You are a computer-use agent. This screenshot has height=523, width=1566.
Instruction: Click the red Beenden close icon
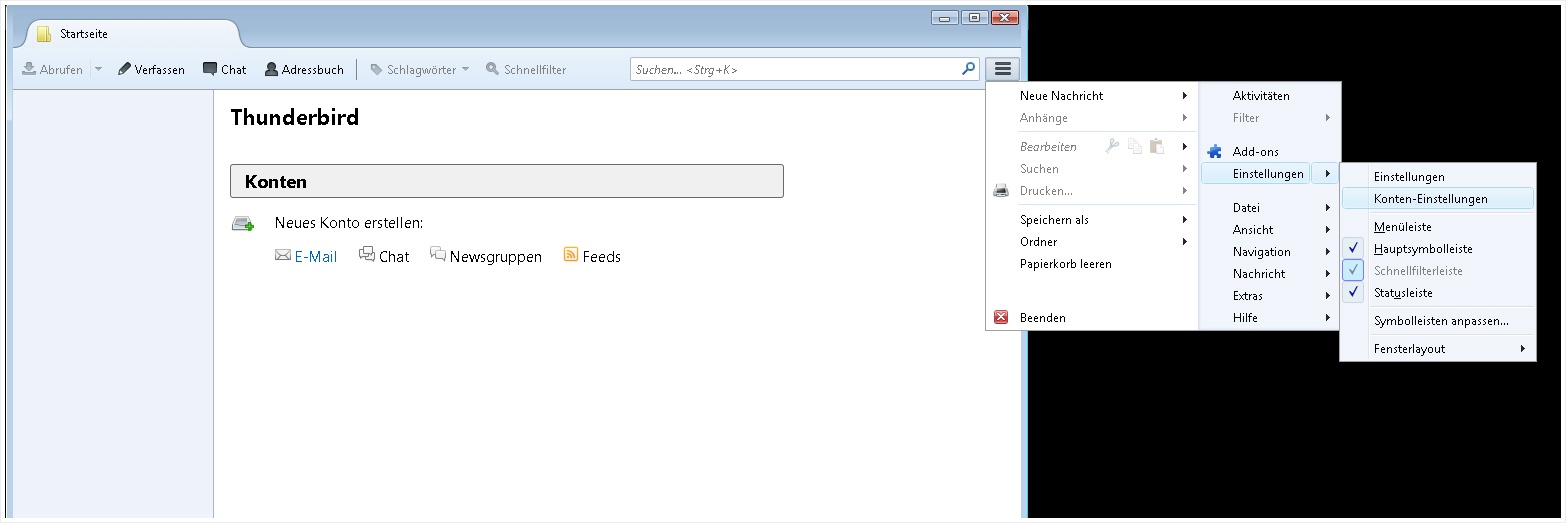[1001, 317]
